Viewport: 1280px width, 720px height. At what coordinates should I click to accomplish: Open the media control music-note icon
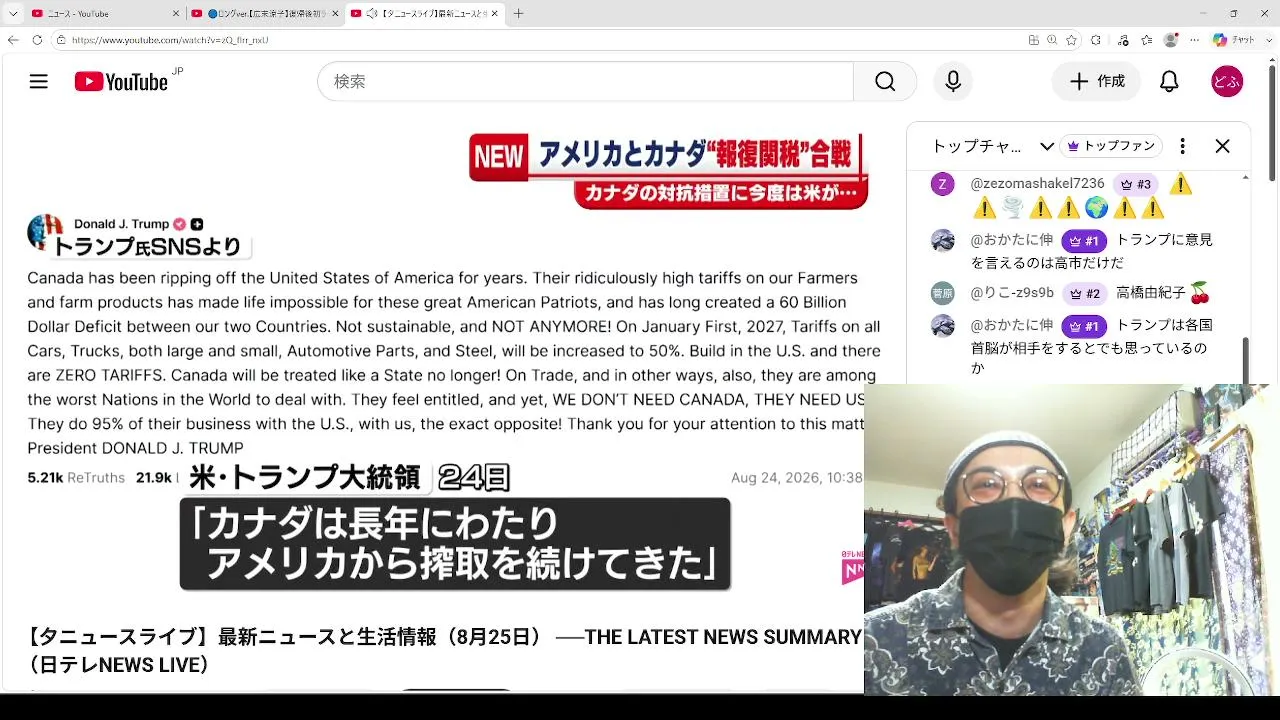coord(1121,40)
